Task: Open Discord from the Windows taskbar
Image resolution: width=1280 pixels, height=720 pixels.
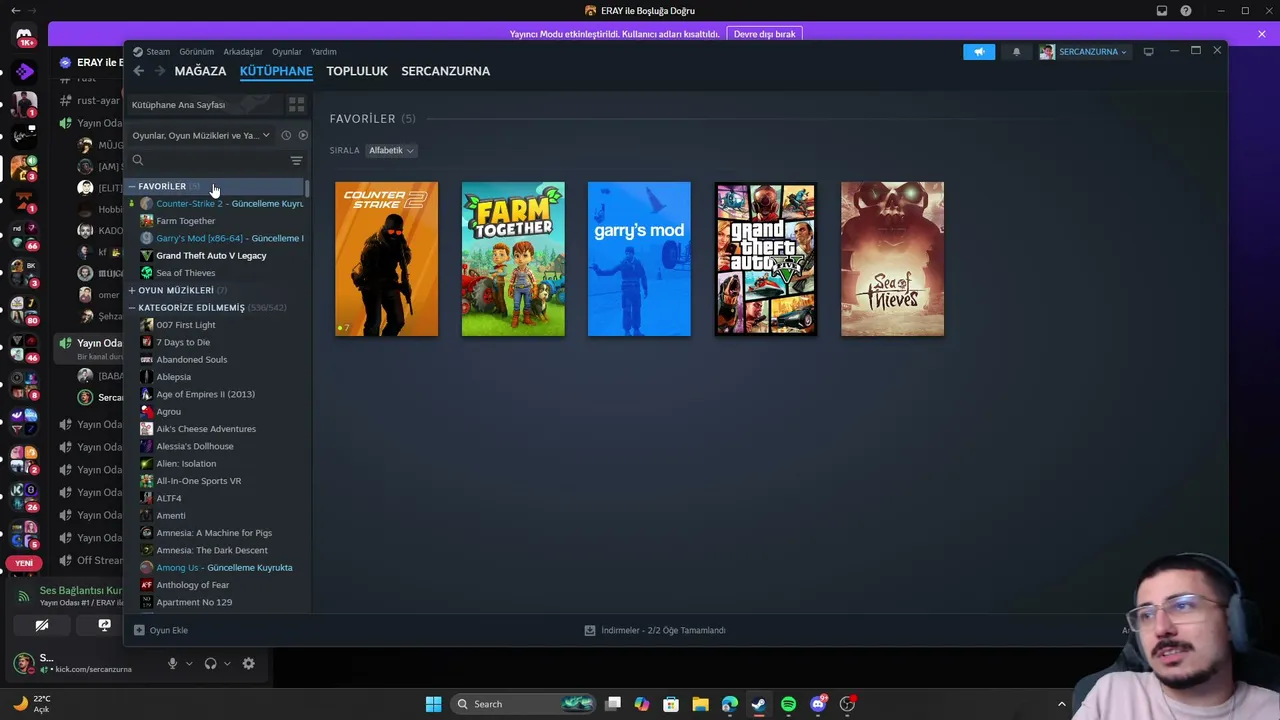Action: pyautogui.click(x=818, y=704)
